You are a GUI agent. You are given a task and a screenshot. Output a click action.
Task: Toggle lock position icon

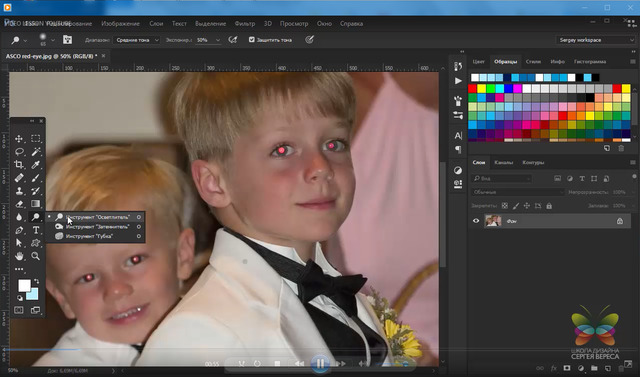coord(527,206)
